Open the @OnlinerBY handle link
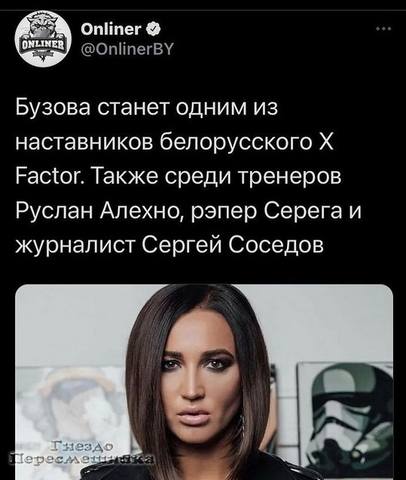Viewport: 406px width, 480px height. (x=127, y=50)
